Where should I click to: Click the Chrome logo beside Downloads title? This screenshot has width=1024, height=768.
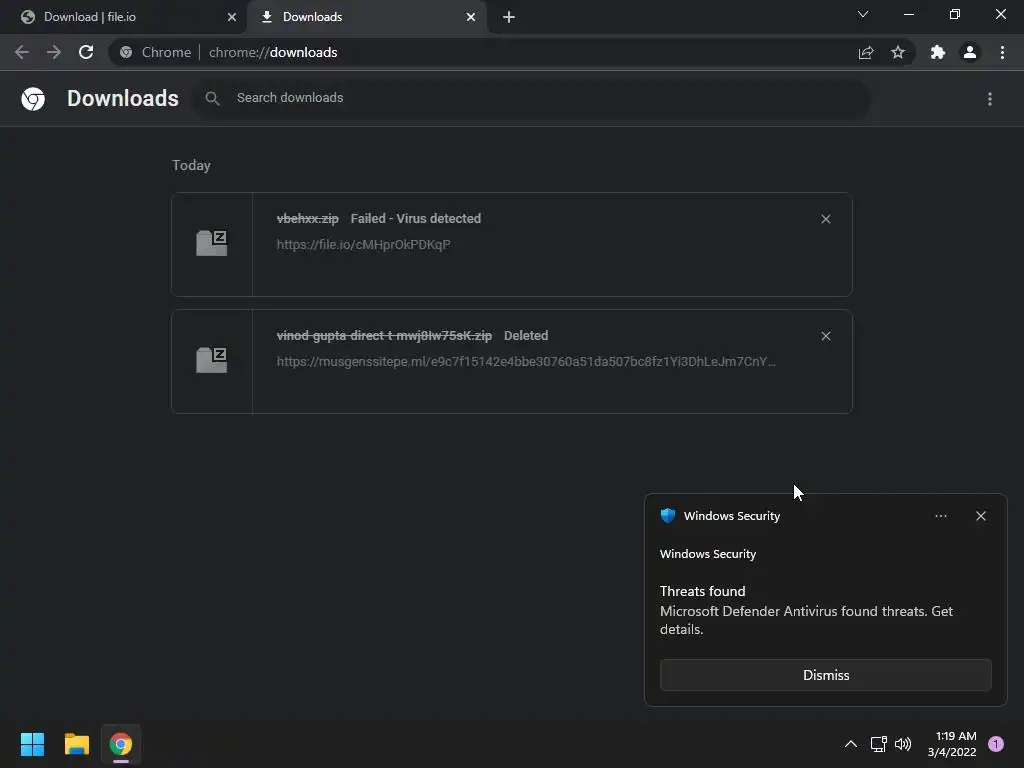point(33,99)
